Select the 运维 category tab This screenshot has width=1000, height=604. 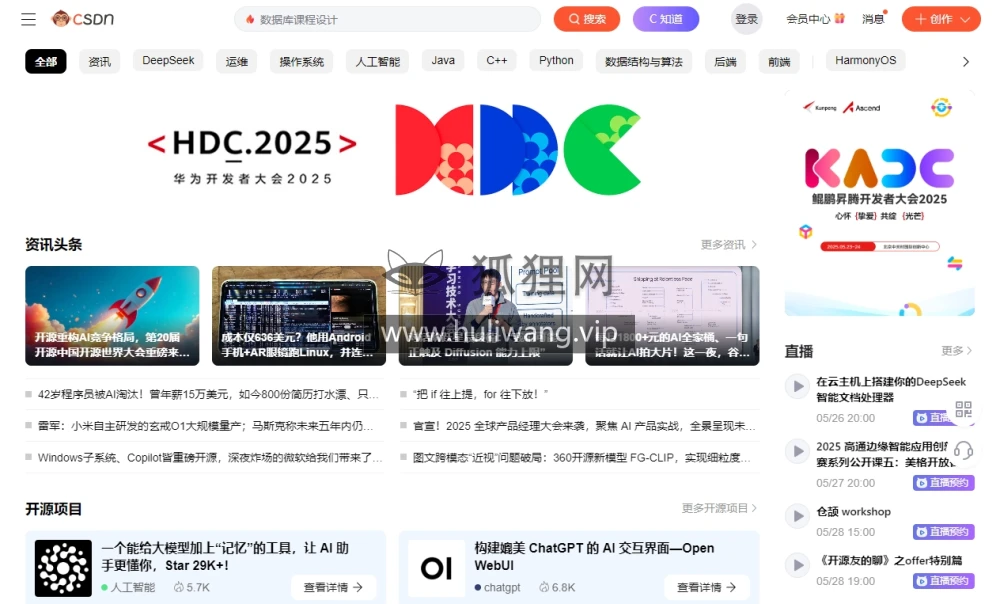tap(237, 61)
